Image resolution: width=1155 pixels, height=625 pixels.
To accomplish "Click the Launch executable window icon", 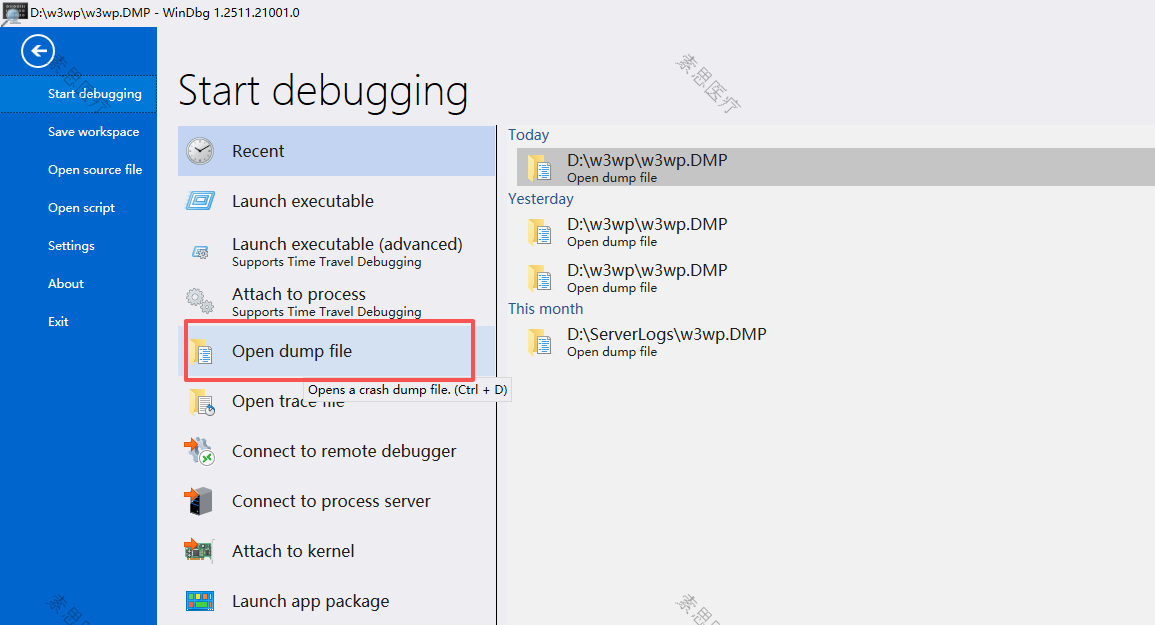I will pyautogui.click(x=200, y=200).
